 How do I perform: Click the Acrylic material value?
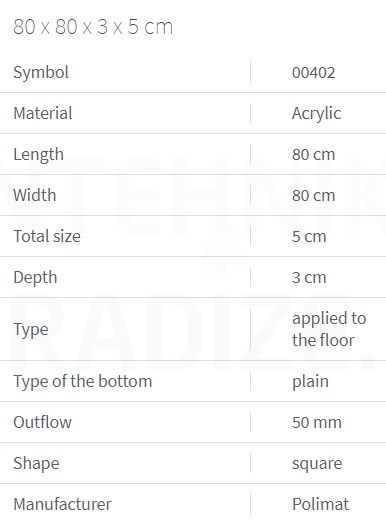[316, 114]
